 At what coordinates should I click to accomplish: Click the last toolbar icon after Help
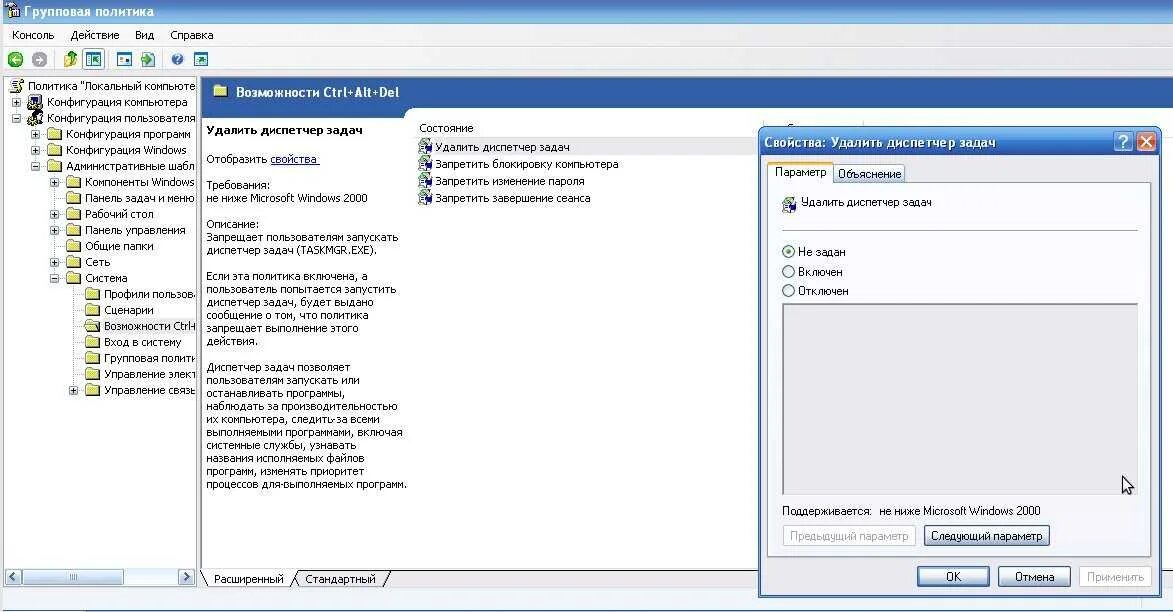click(200, 59)
